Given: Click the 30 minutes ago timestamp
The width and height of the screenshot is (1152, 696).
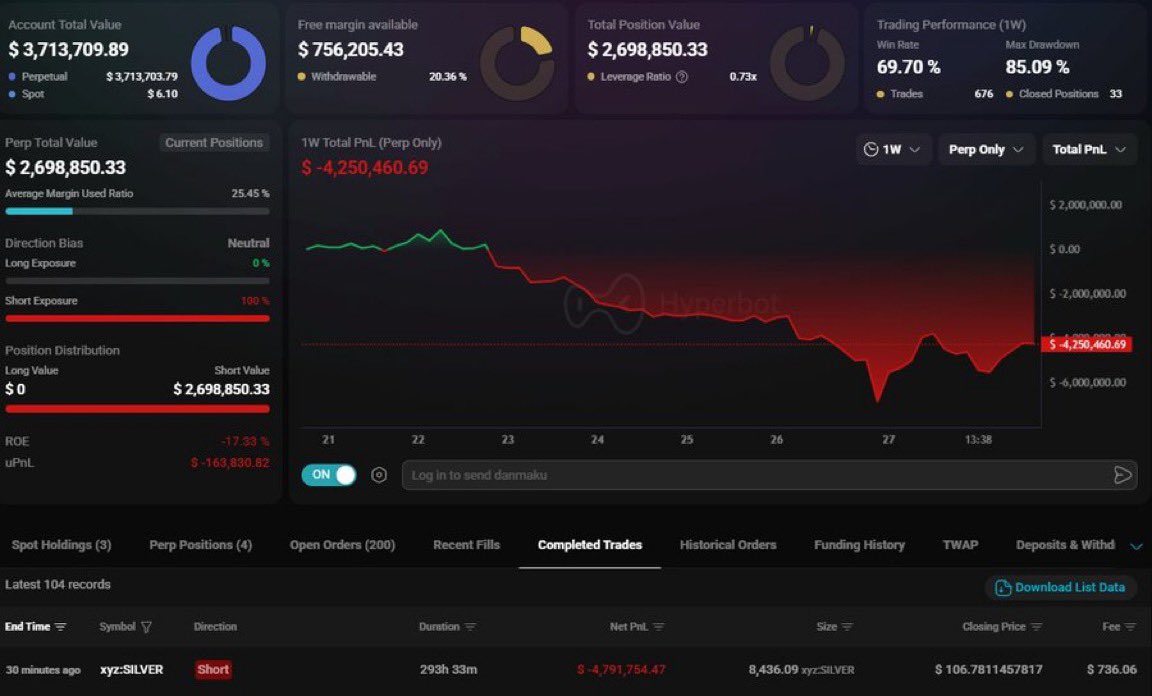Looking at the screenshot, I should pos(43,670).
